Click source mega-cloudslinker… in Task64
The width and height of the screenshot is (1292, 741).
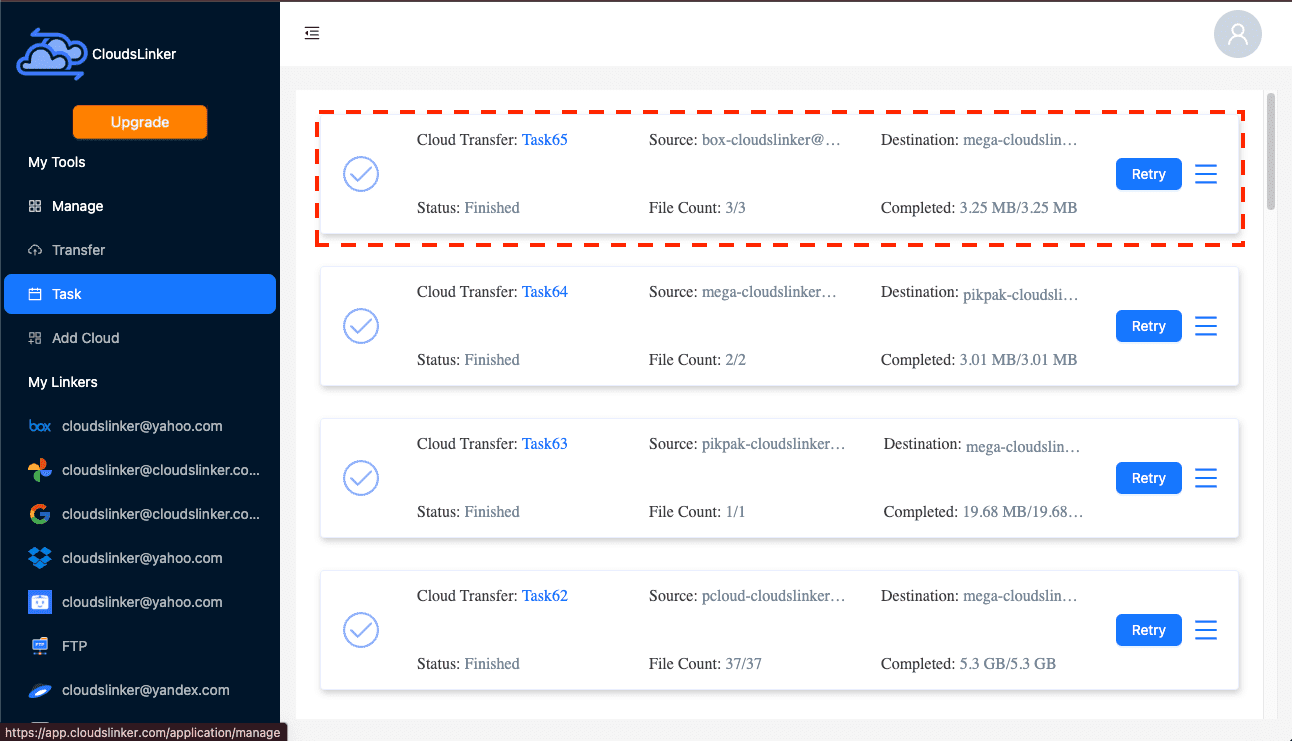point(769,292)
